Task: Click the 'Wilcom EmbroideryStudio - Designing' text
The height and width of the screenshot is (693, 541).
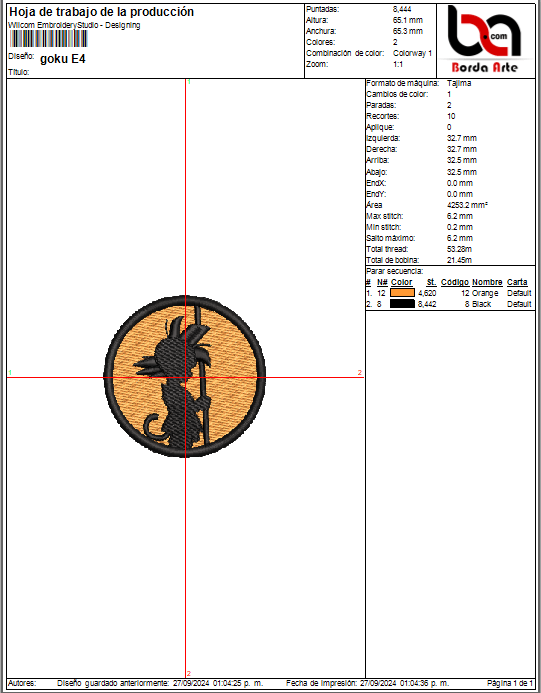Action: pos(74,25)
